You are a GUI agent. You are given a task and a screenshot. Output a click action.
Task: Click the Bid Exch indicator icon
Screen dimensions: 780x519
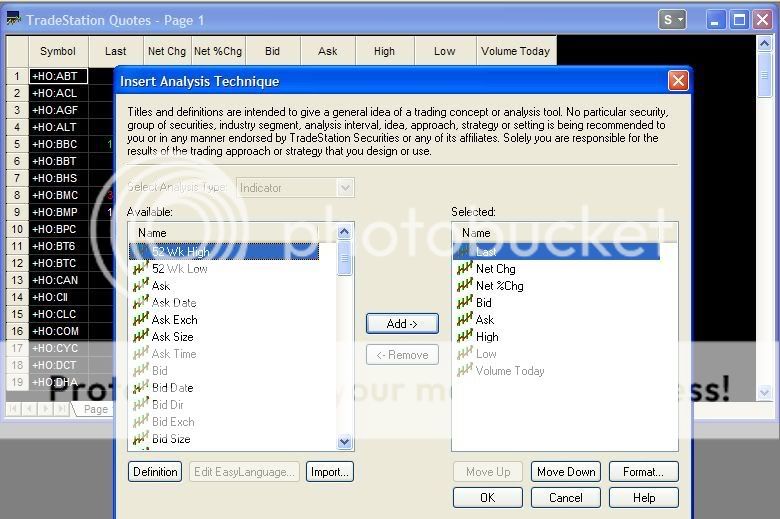[x=141, y=421]
